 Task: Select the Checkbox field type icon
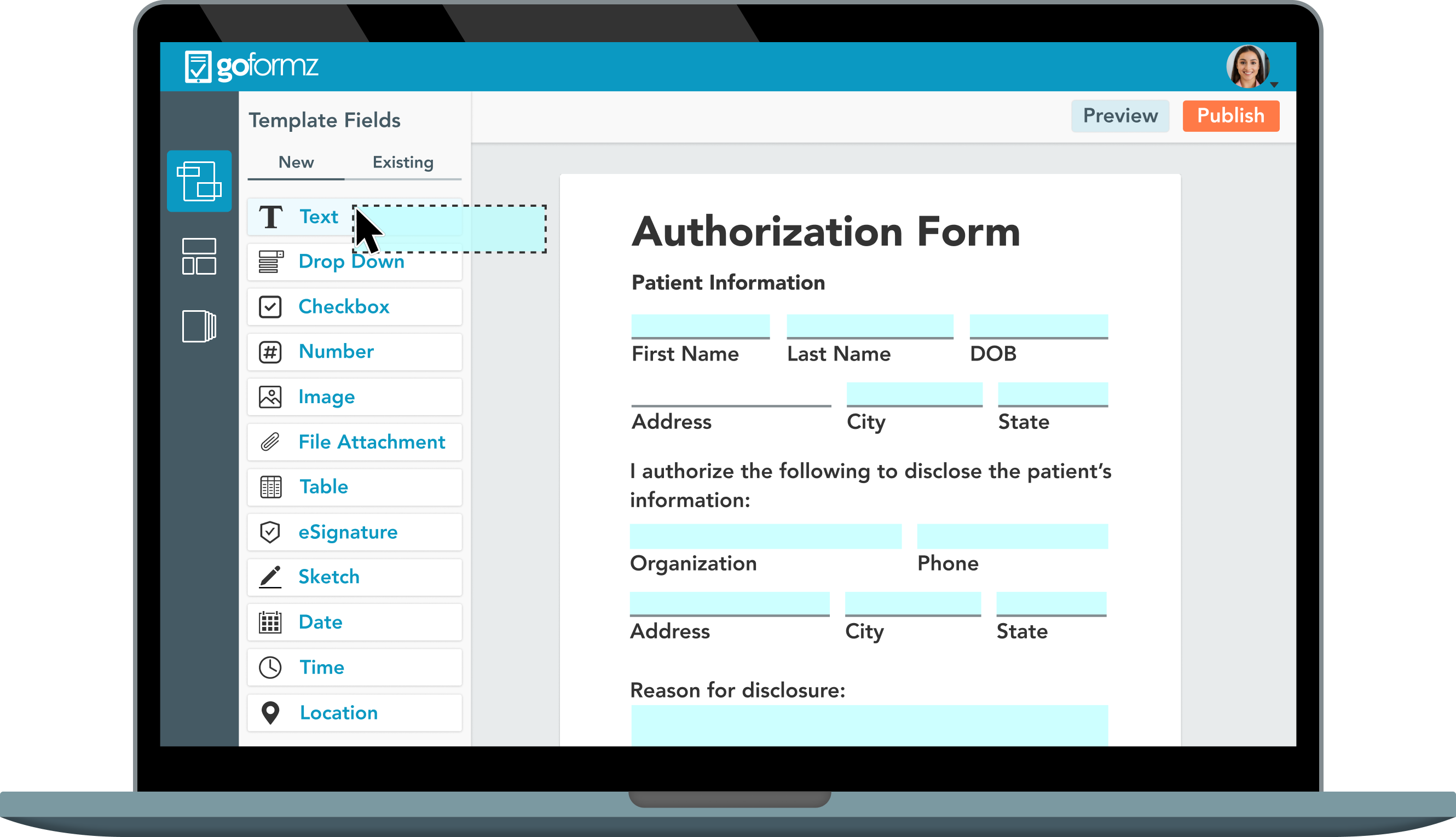click(271, 307)
